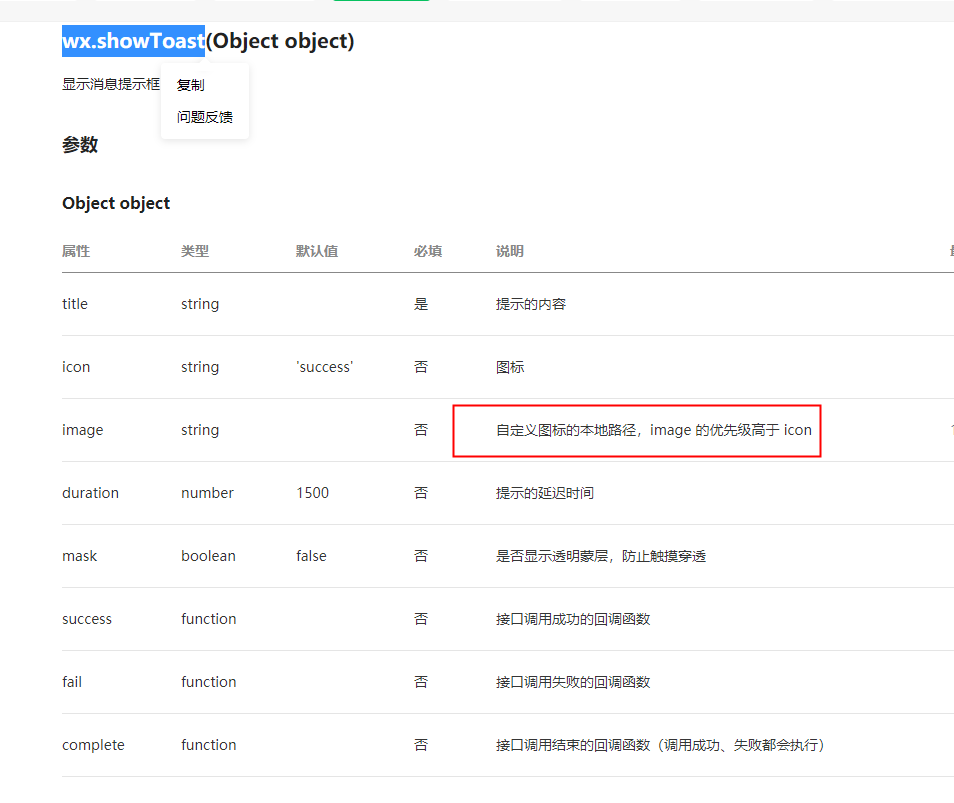Click 否 in the duration row
This screenshot has width=954, height=803.
click(x=421, y=493)
